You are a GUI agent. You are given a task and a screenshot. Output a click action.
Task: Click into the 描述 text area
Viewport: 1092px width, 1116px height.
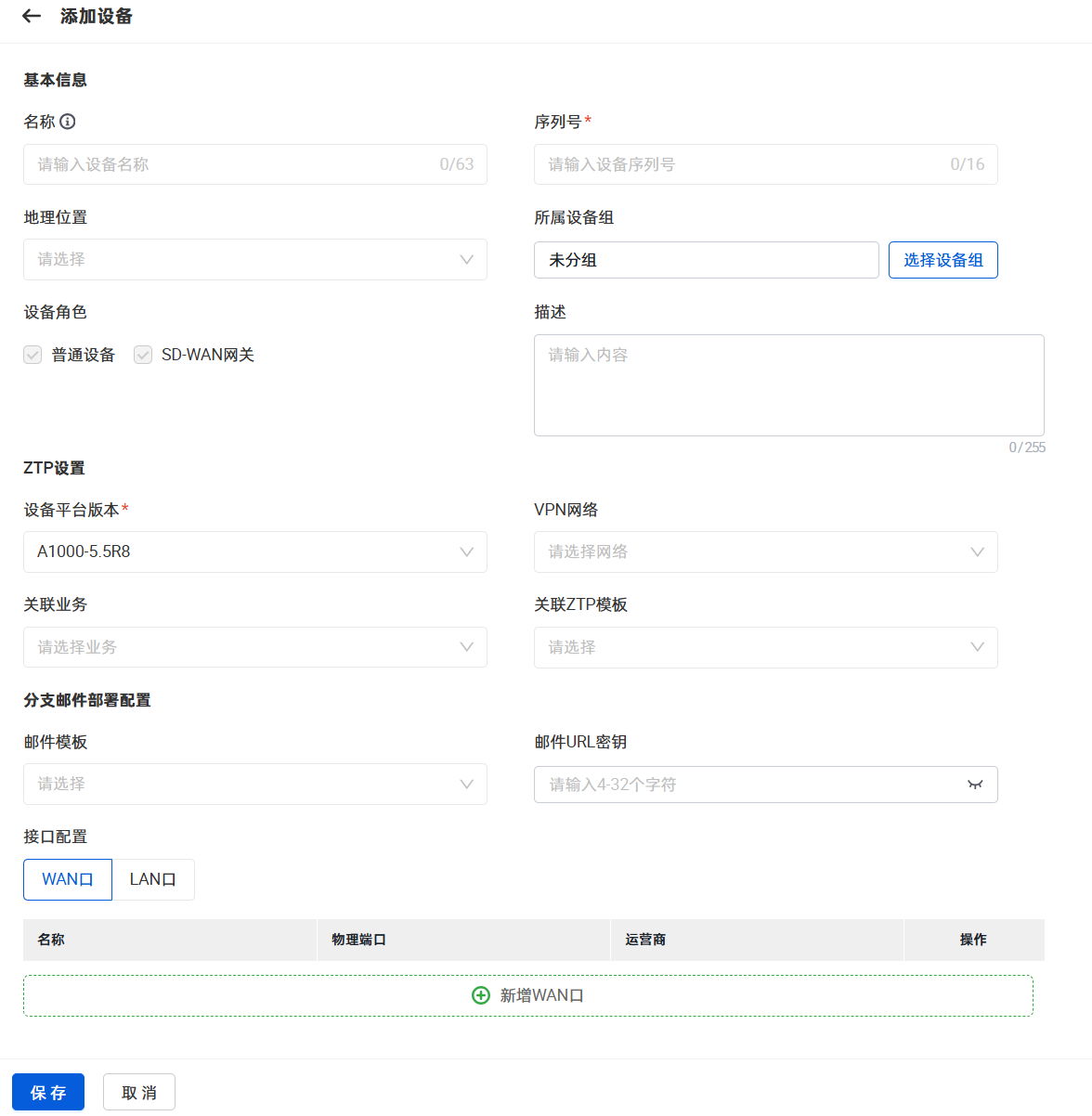point(788,385)
